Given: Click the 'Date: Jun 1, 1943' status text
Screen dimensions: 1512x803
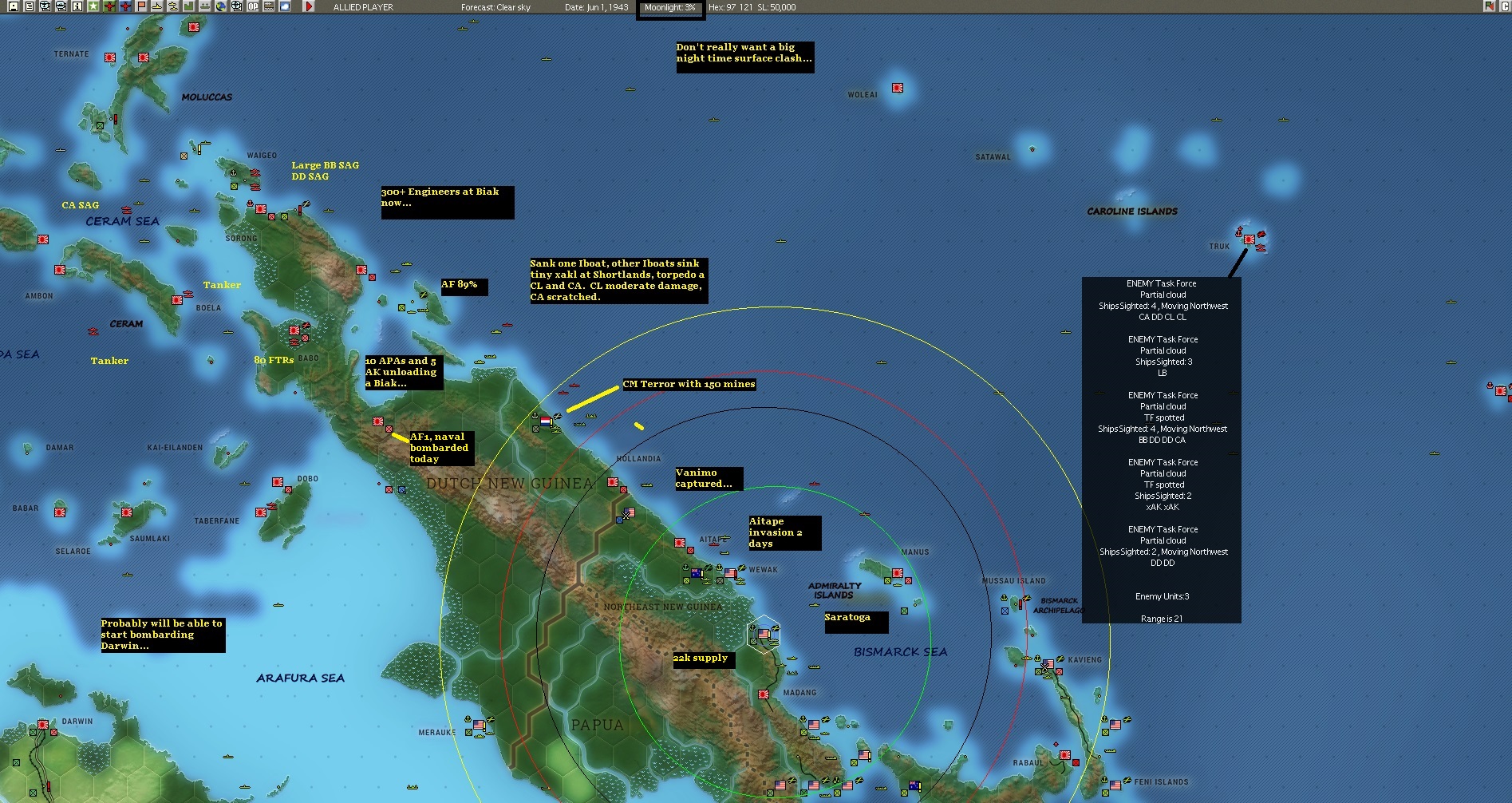Looking at the screenshot, I should 596,7.
